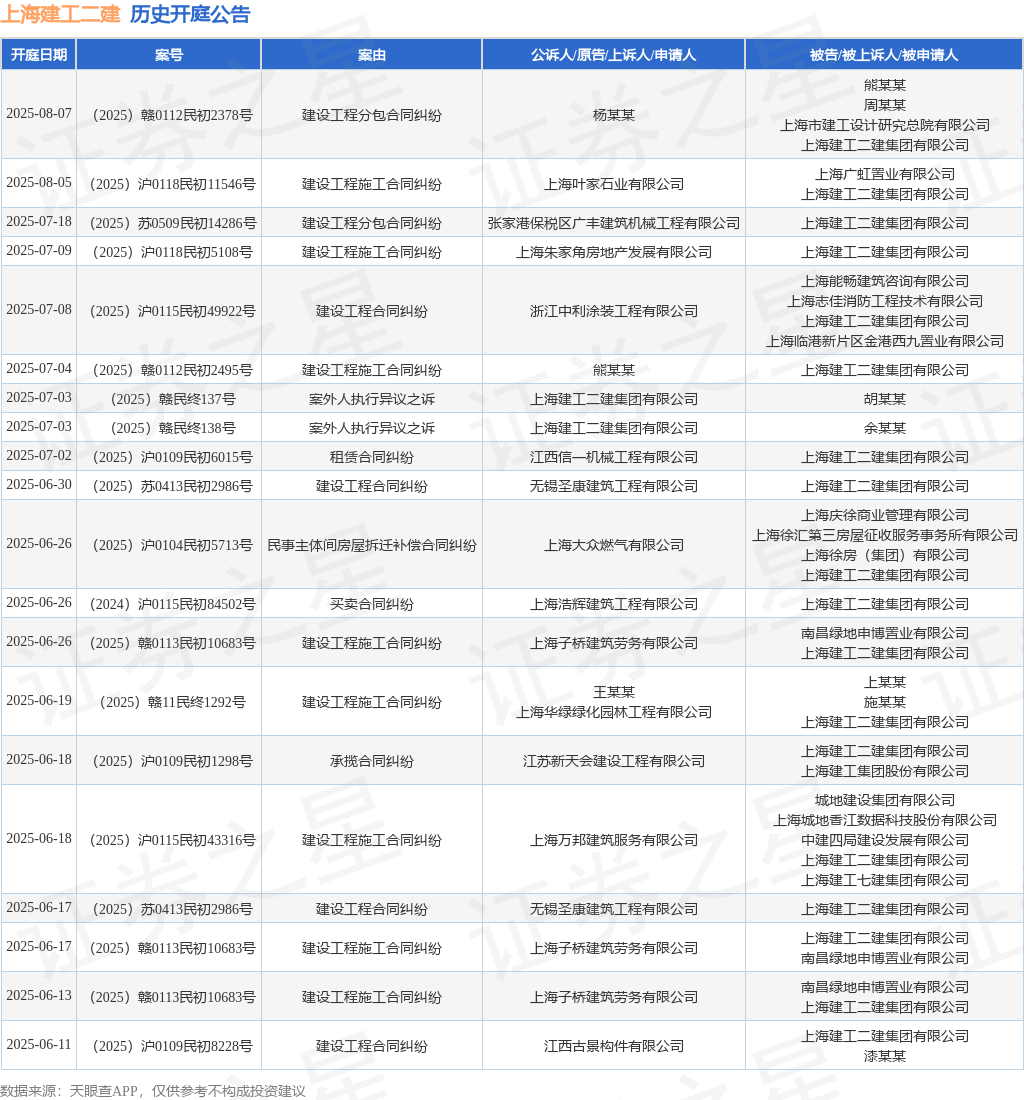Click defendant 上海庆徐商业管理有限公司
The height and width of the screenshot is (1100, 1024).
(884, 515)
